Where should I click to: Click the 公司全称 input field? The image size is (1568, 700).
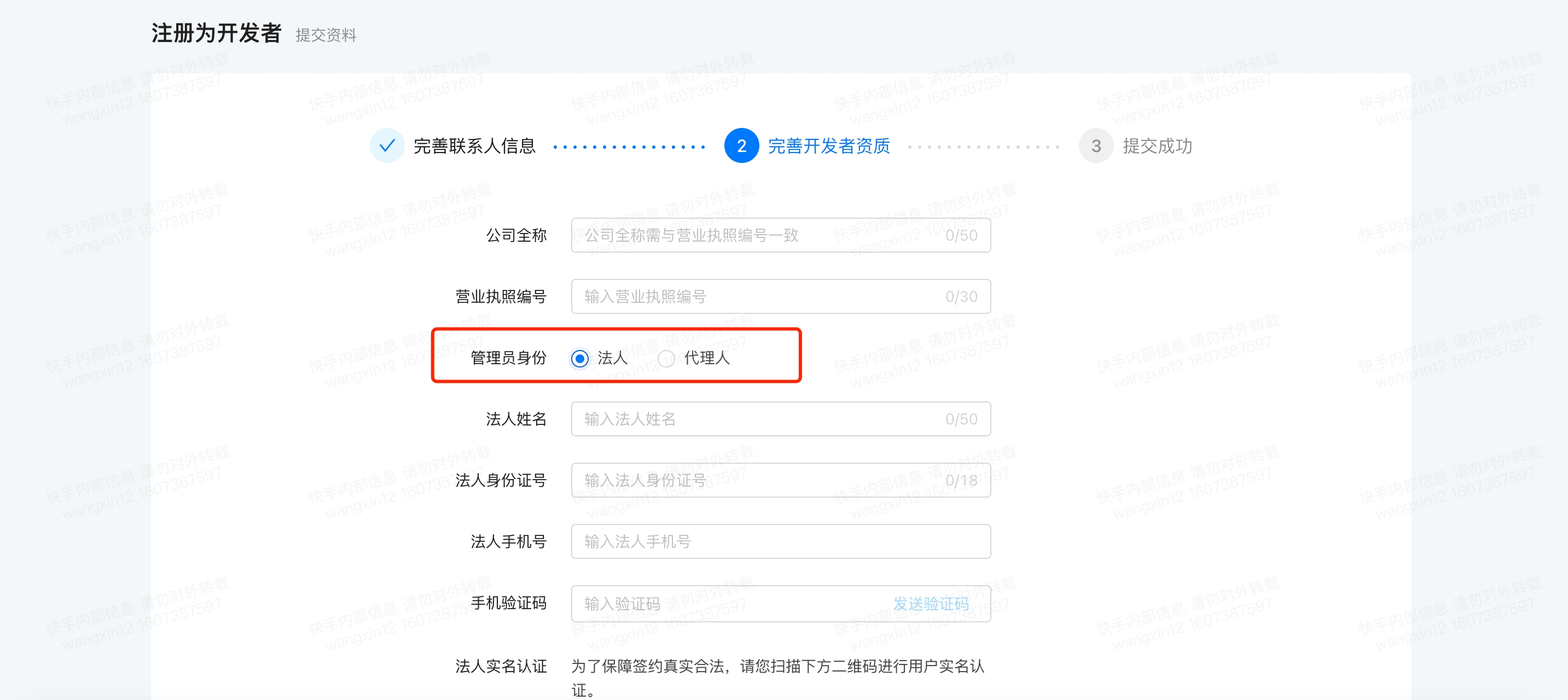click(x=781, y=236)
